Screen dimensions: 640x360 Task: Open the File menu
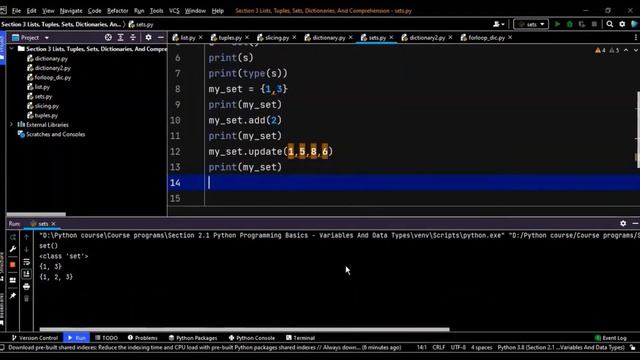coord(16,11)
